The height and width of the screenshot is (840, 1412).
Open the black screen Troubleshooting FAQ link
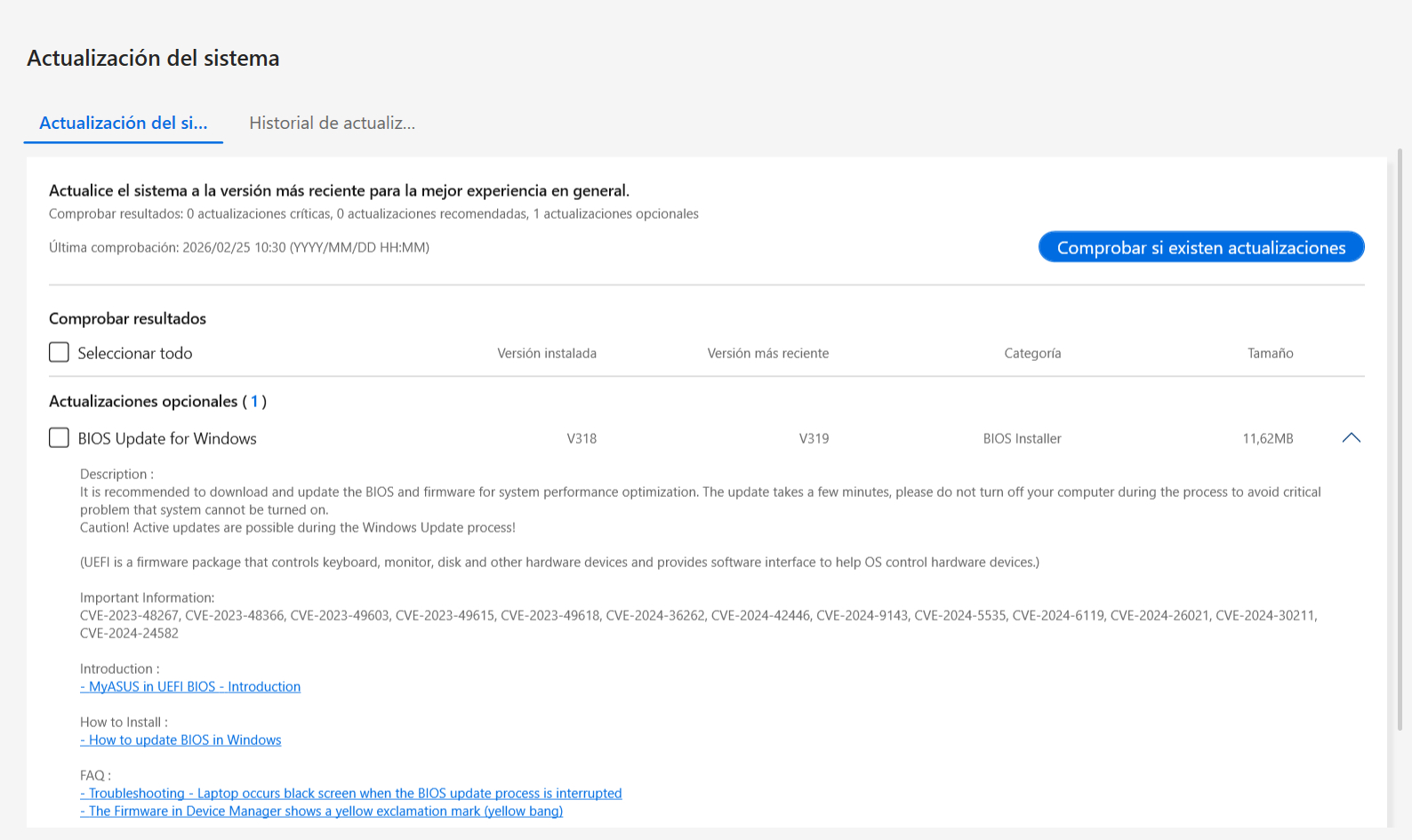[350, 793]
